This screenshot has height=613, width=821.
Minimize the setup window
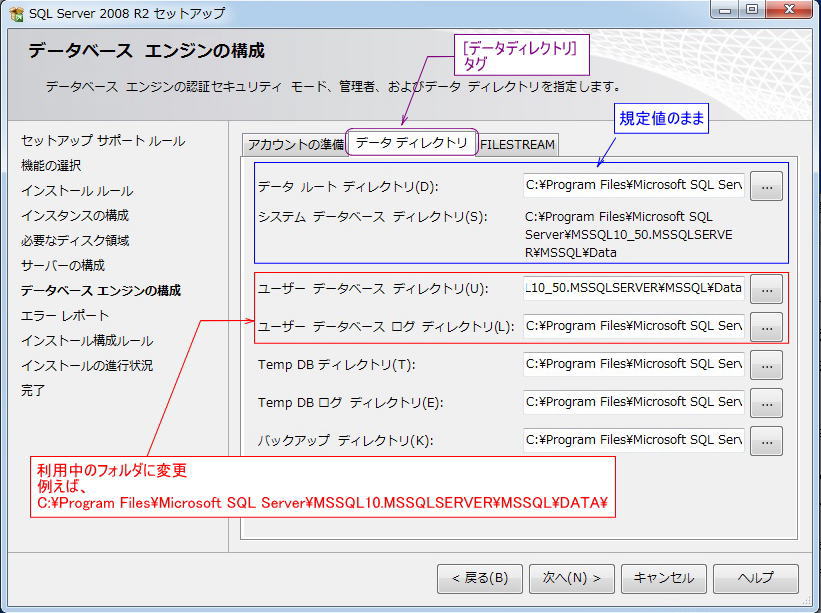tap(725, 9)
